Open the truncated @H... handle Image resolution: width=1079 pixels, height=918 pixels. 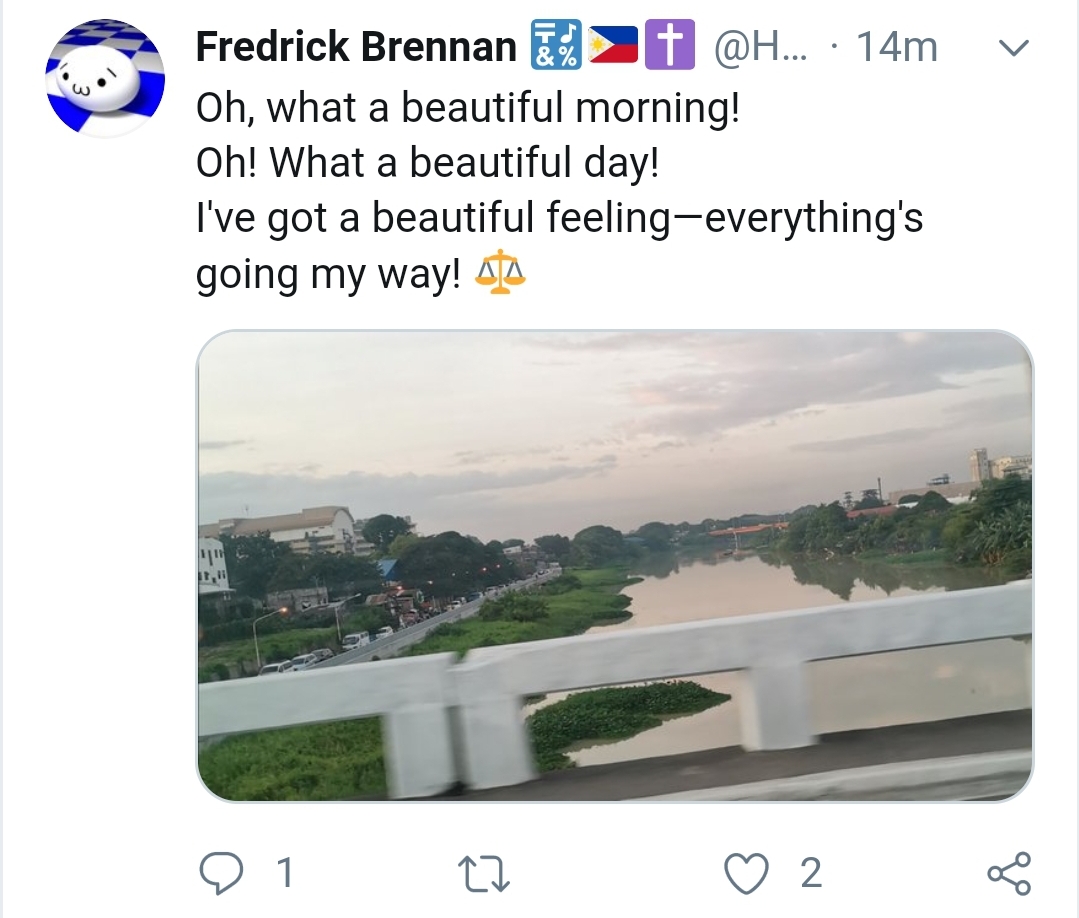(x=760, y=47)
